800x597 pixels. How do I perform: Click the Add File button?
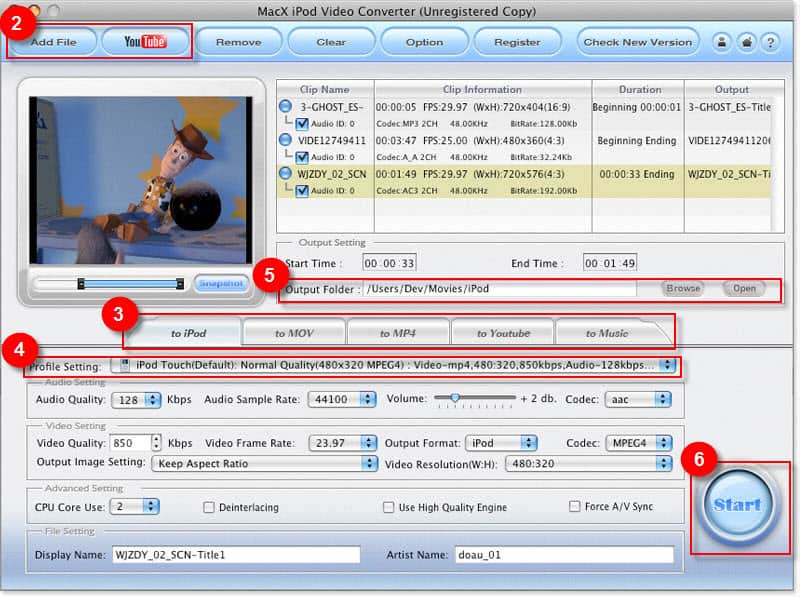point(54,42)
